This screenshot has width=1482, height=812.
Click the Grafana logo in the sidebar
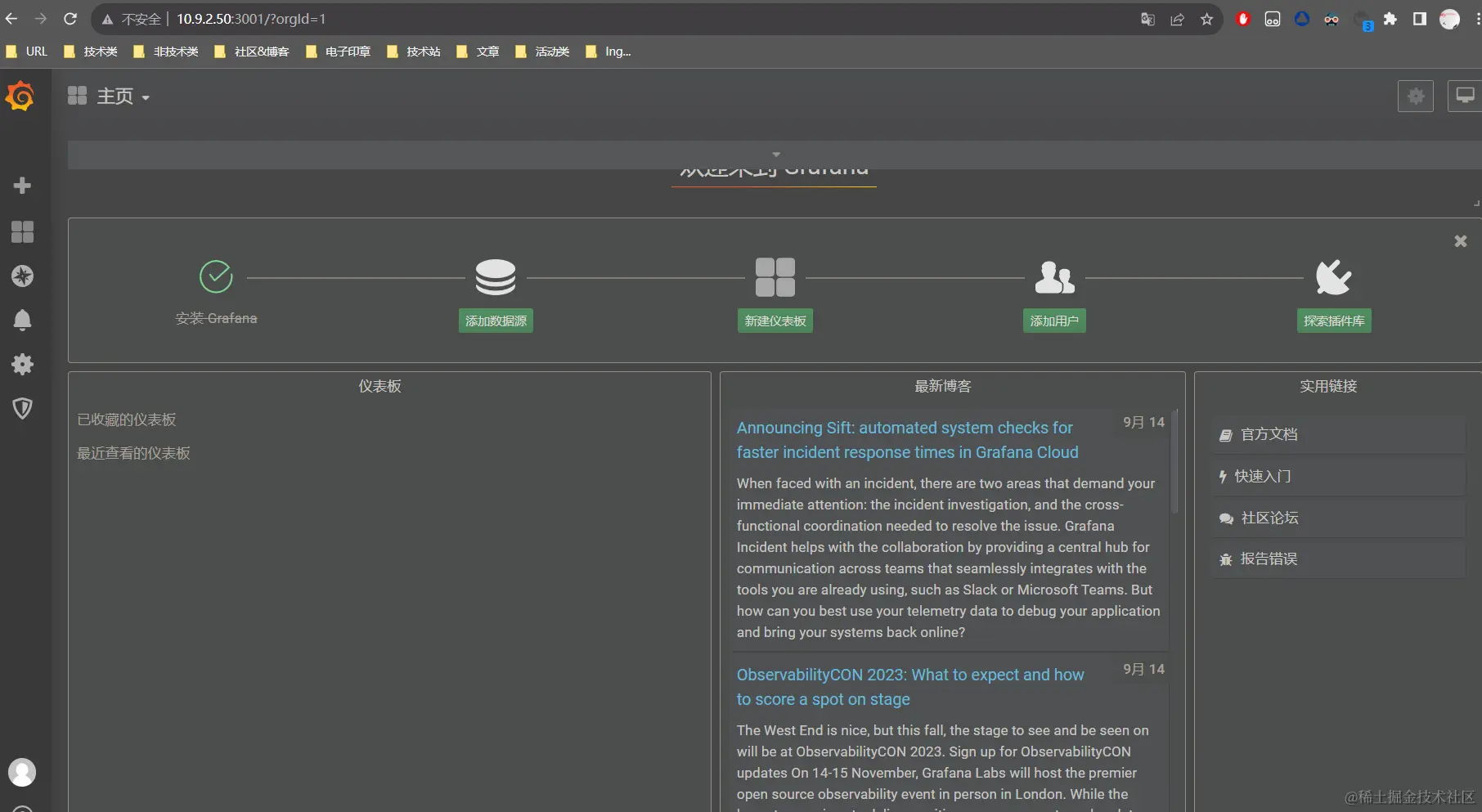[20, 96]
